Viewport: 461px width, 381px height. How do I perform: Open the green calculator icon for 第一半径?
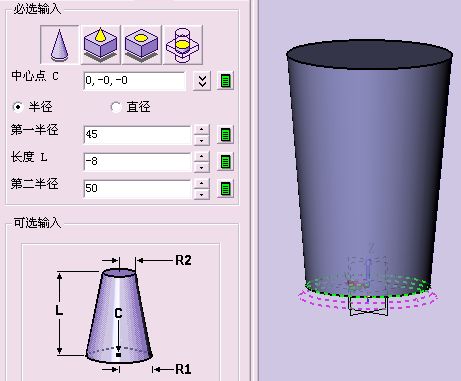pyautogui.click(x=226, y=135)
